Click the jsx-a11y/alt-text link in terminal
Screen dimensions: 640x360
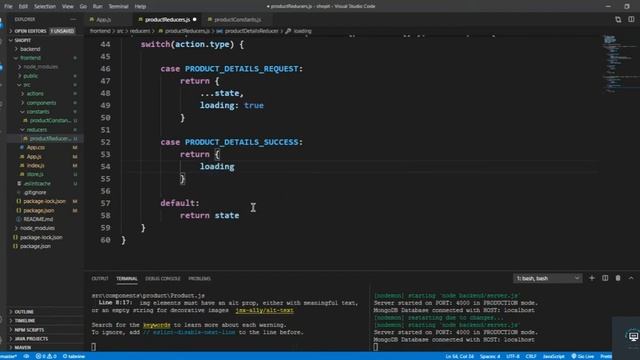[x=264, y=311]
